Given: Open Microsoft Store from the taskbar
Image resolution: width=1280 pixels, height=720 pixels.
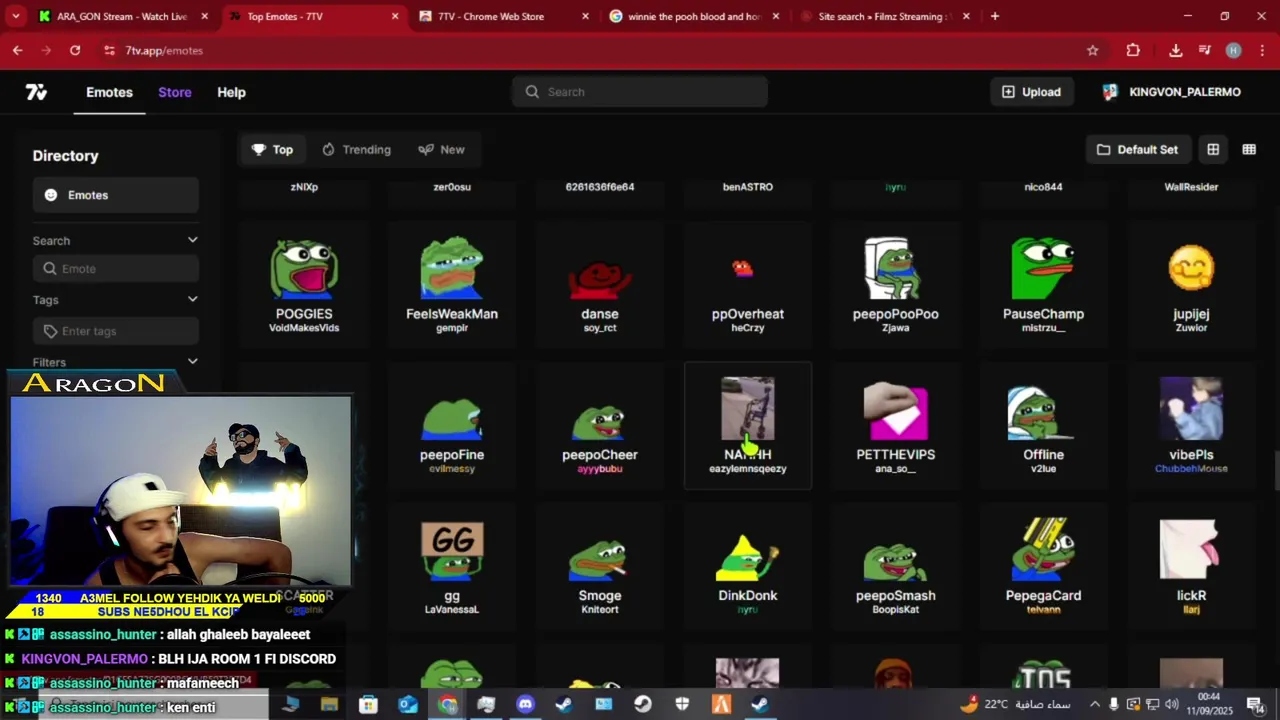Looking at the screenshot, I should (x=368, y=704).
